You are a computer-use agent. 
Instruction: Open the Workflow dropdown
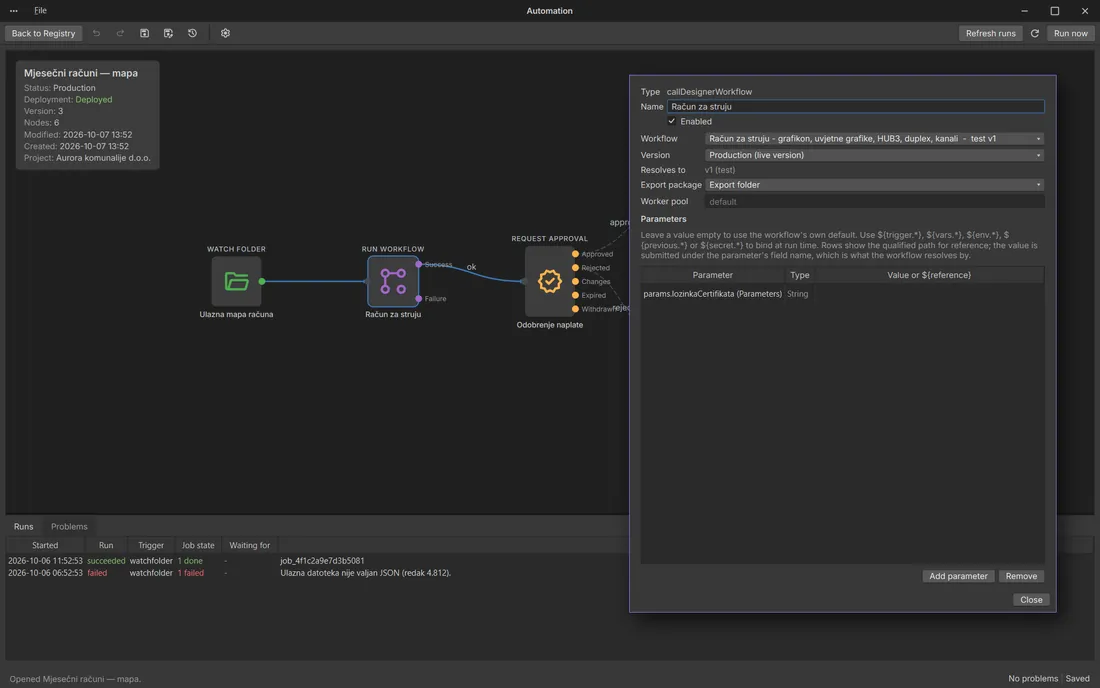click(x=874, y=139)
